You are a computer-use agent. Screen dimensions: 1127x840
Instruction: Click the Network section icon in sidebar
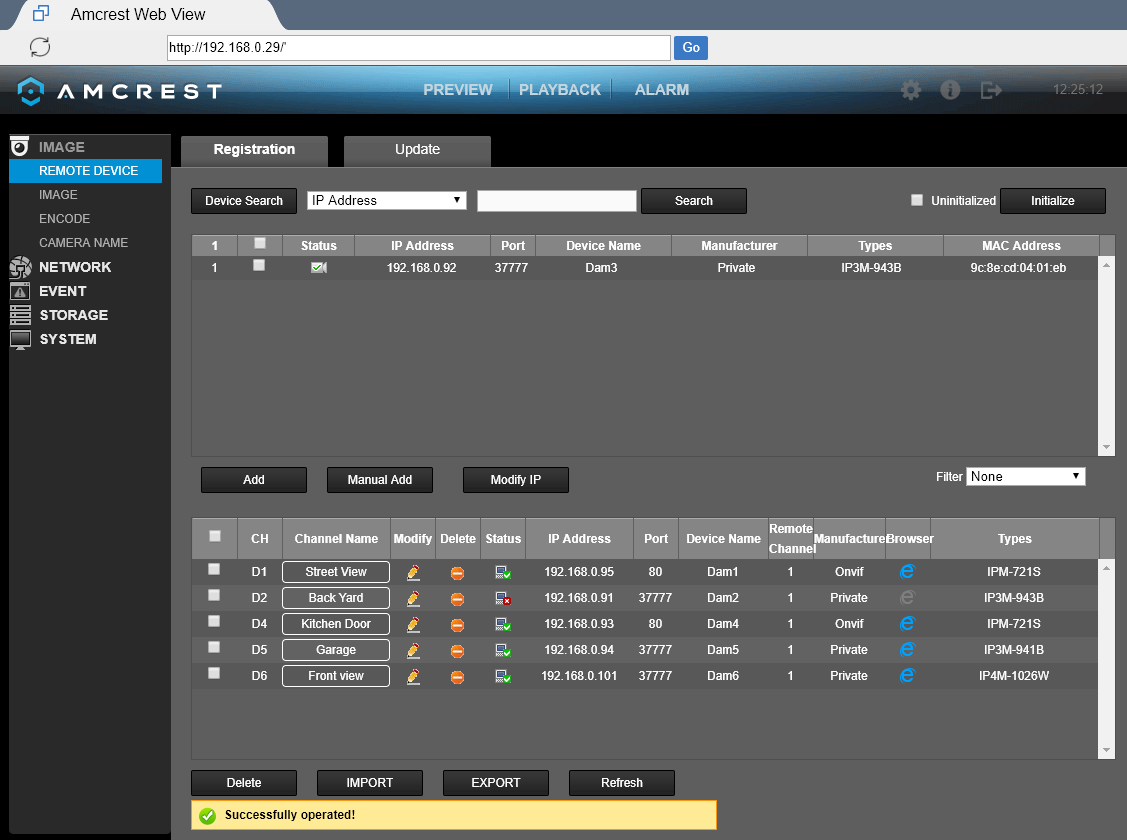click(x=20, y=267)
